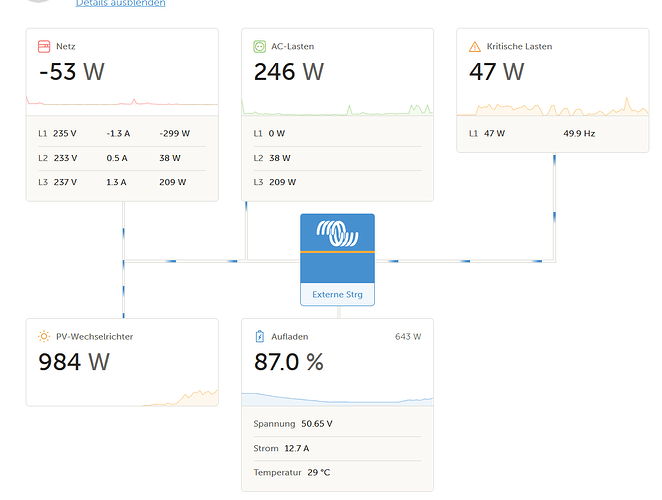Click the Netz L1 235 V reading
The image size is (662, 500).
click(x=65, y=133)
